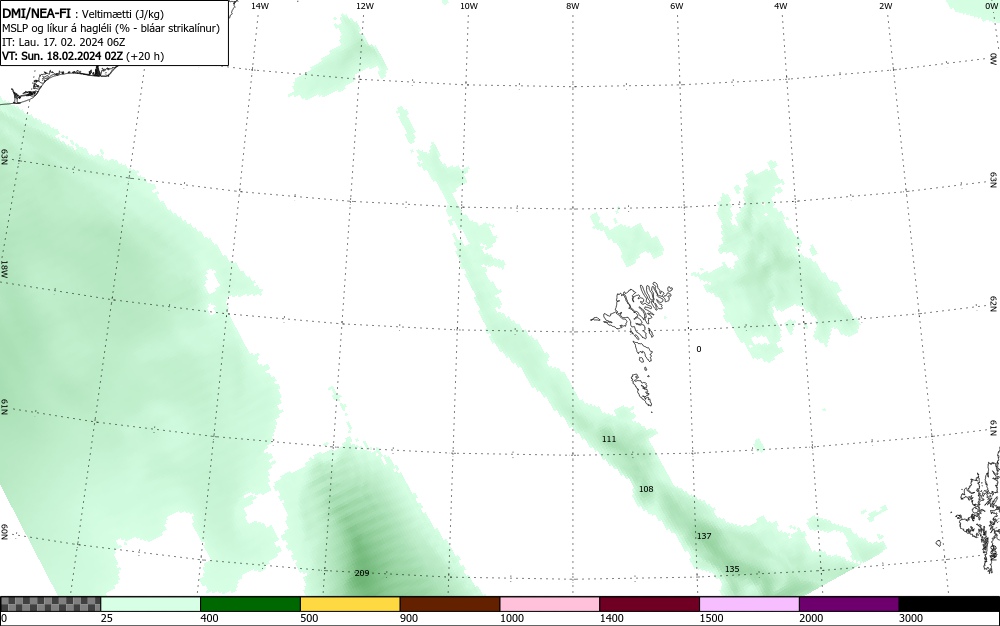Click the pink 1000–1400 legend swatch
The image size is (1000, 626).
click(550, 604)
